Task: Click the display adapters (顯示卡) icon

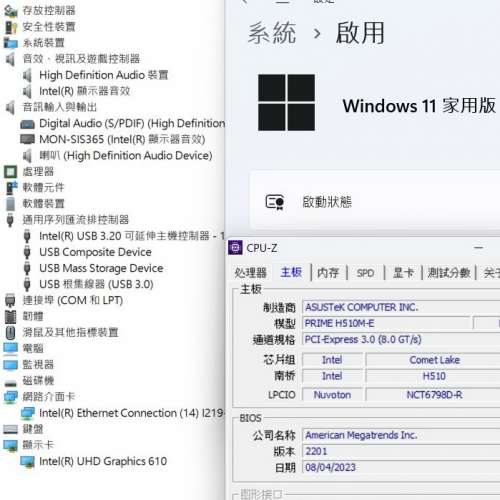Action: [x=11, y=445]
